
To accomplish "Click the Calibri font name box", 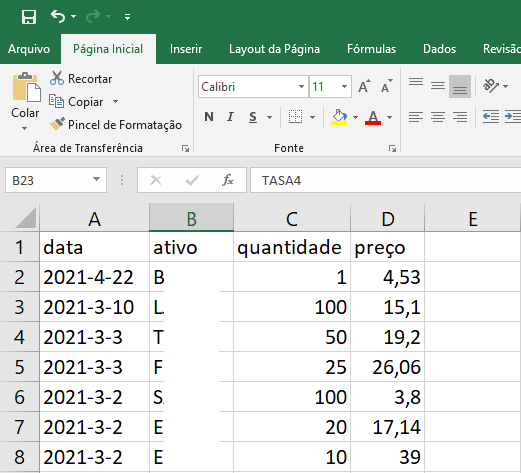I will (248, 87).
